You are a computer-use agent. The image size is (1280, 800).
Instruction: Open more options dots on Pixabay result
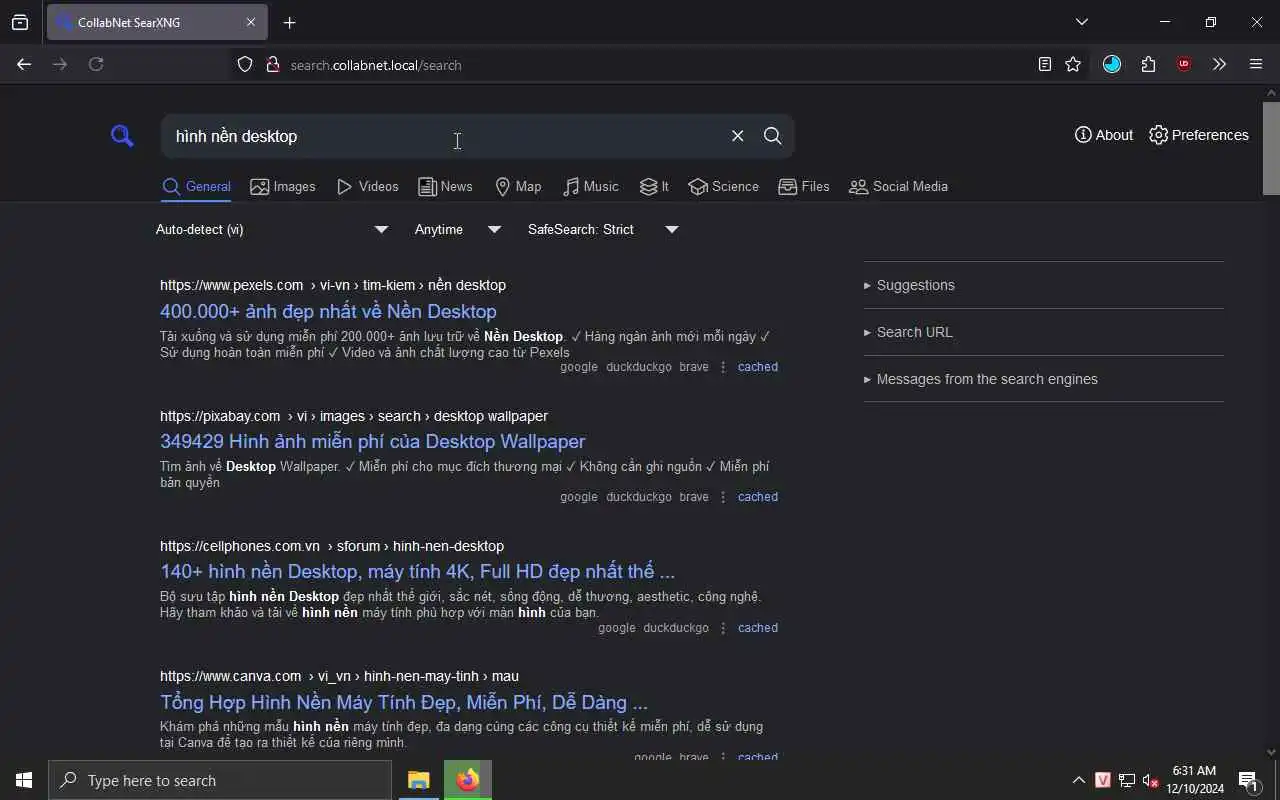tap(723, 497)
